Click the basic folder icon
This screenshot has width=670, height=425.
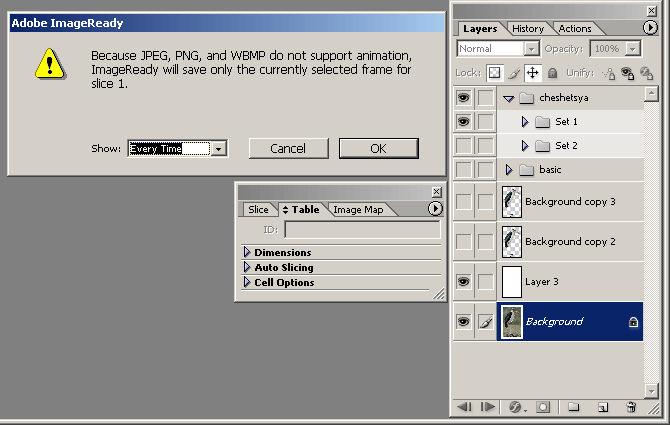click(x=526, y=170)
